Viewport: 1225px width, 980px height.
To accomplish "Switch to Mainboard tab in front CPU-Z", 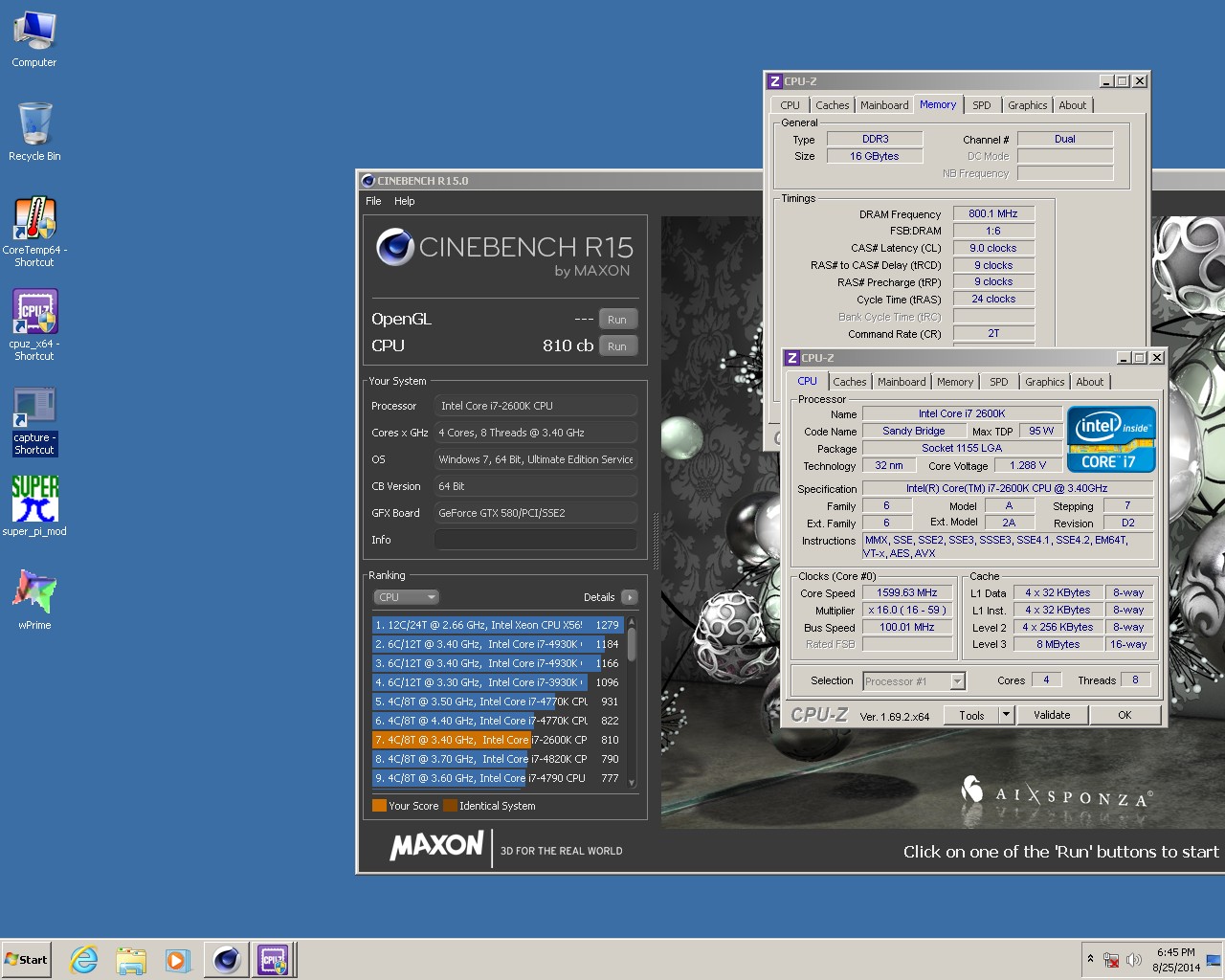I will point(902,382).
